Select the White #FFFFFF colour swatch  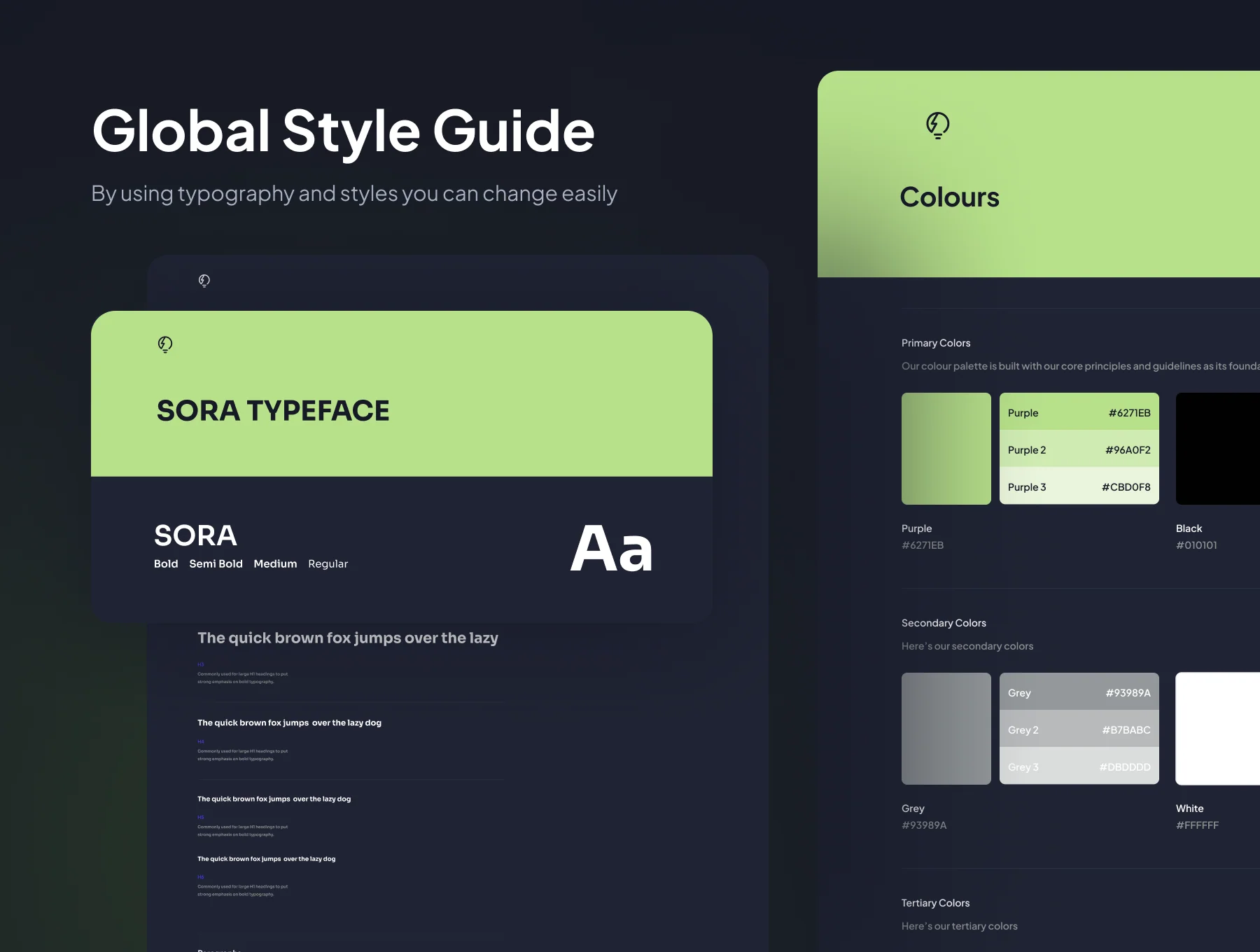(1218, 729)
